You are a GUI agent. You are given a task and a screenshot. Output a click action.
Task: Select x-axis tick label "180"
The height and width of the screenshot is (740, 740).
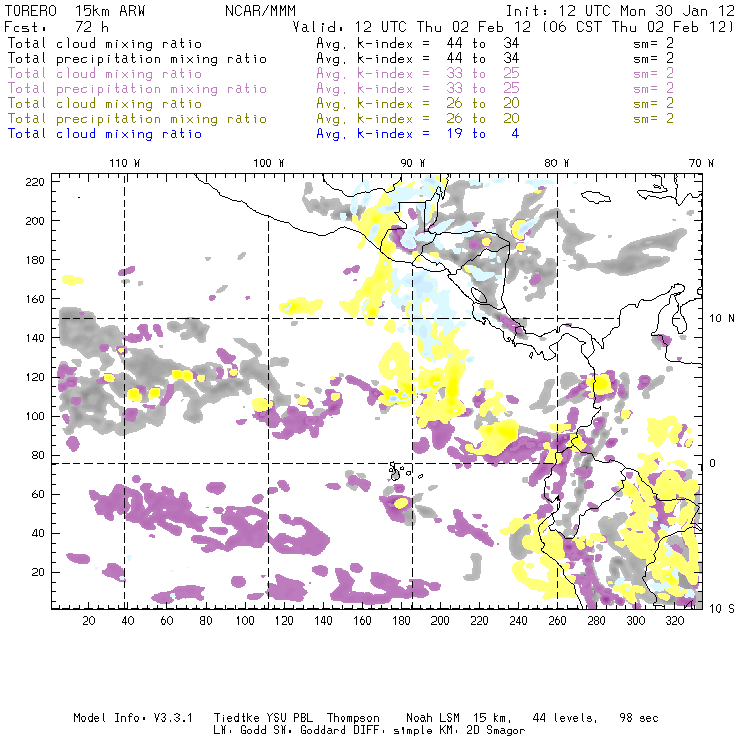(x=401, y=621)
